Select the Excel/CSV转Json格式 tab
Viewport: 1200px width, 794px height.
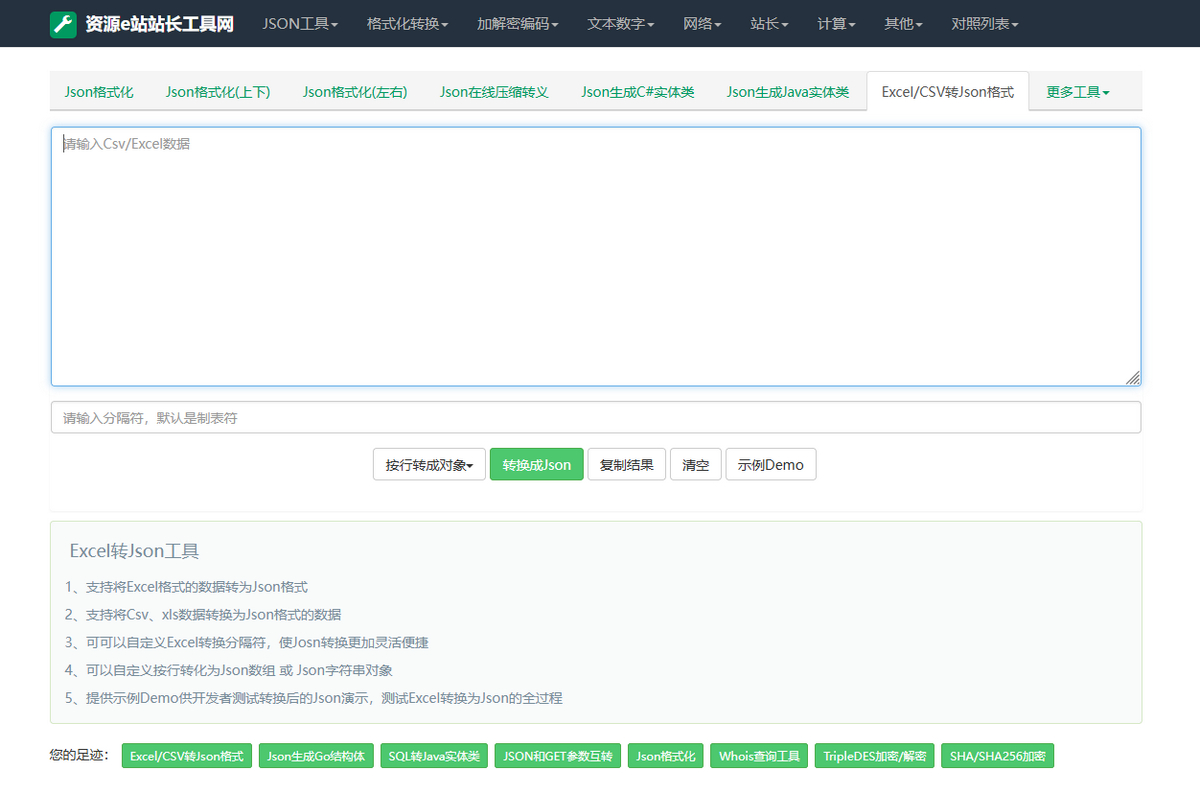coord(948,92)
